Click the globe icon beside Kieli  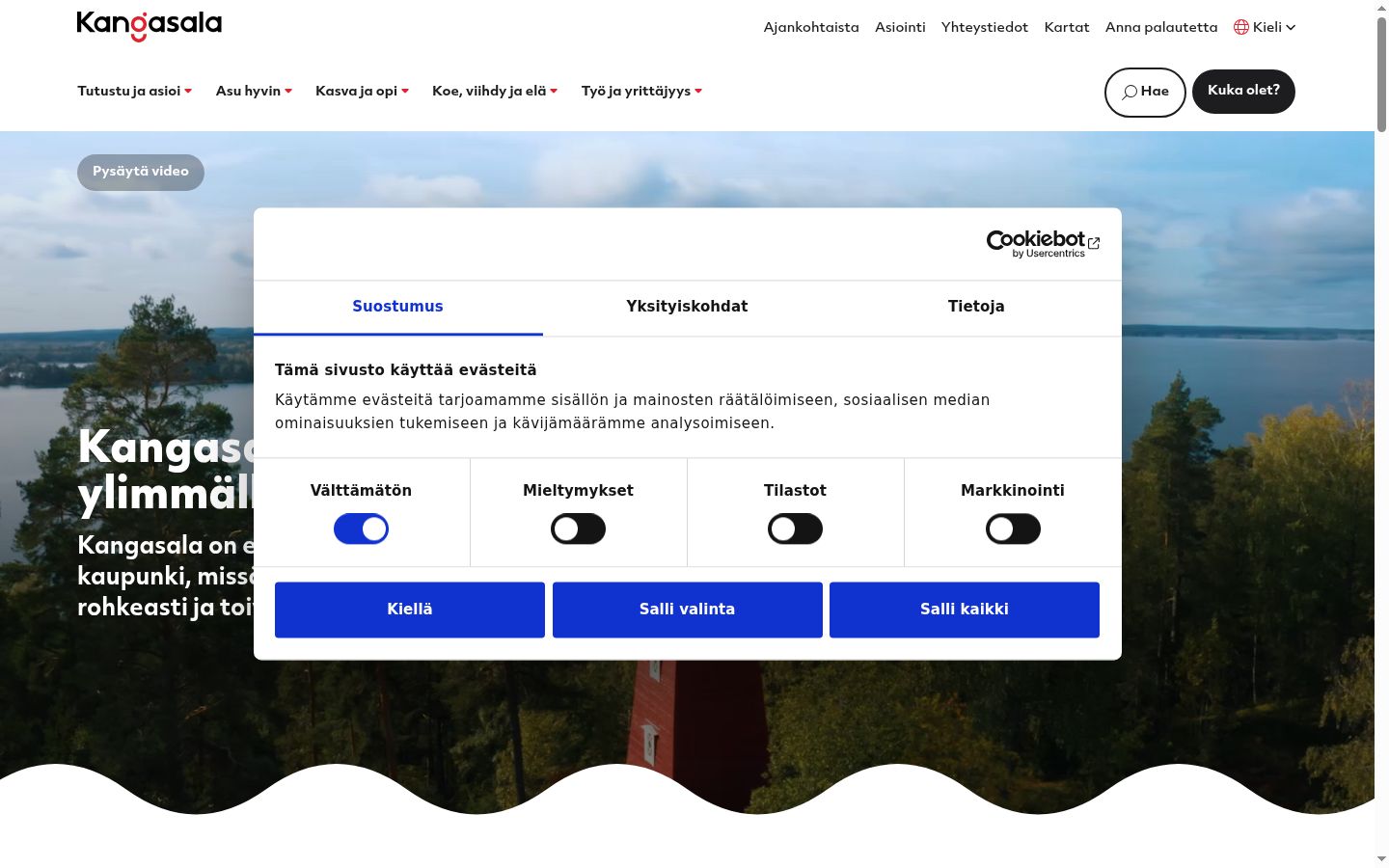(1241, 27)
